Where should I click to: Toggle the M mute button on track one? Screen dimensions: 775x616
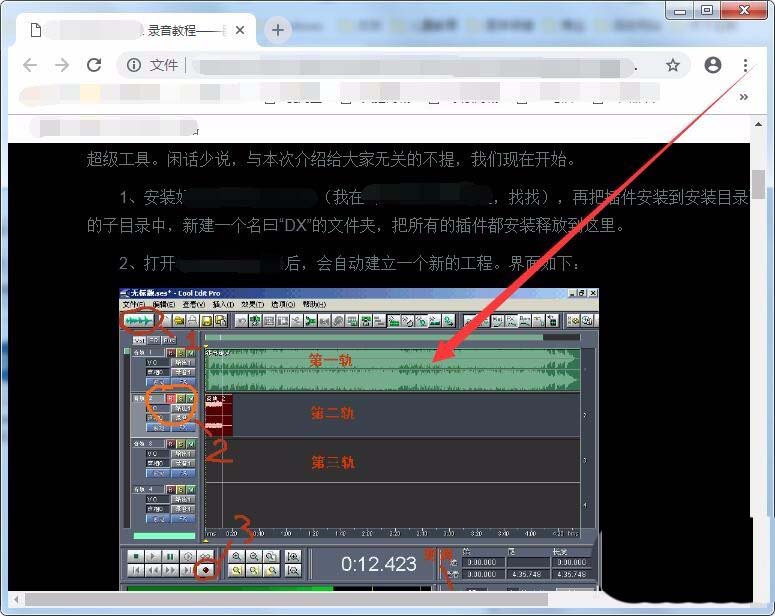[x=191, y=352]
